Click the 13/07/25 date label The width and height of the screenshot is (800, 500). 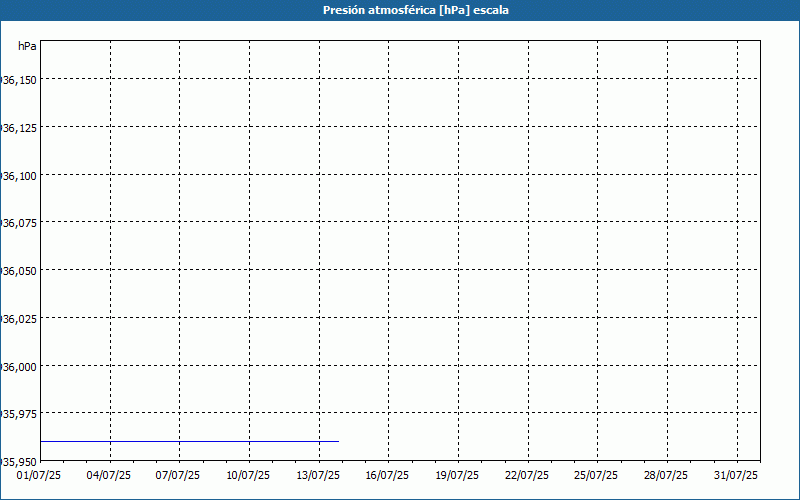pos(318,476)
